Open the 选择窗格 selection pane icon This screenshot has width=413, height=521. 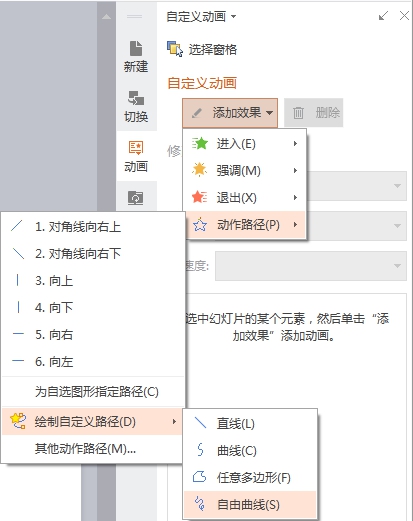click(175, 49)
